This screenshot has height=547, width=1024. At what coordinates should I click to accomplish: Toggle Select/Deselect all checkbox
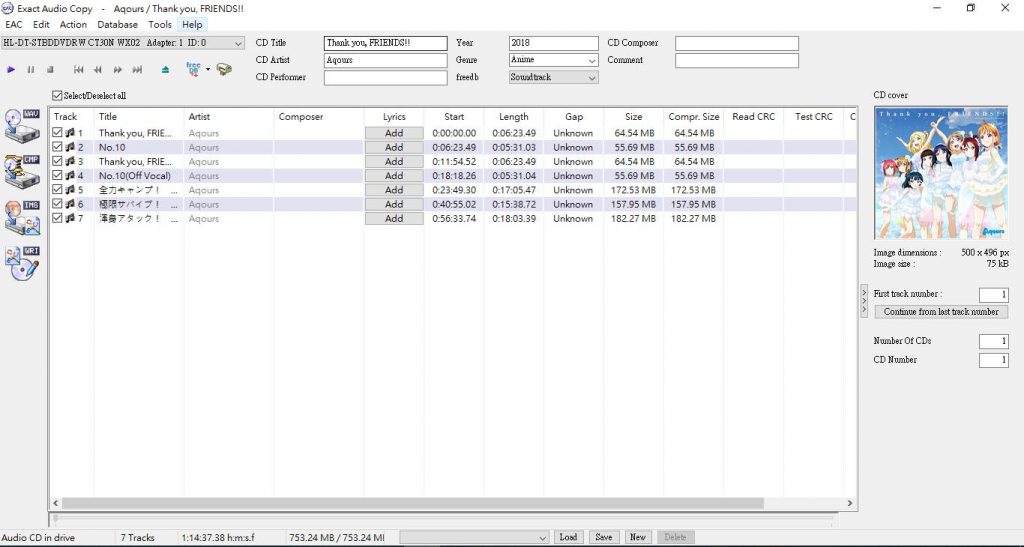click(58, 95)
